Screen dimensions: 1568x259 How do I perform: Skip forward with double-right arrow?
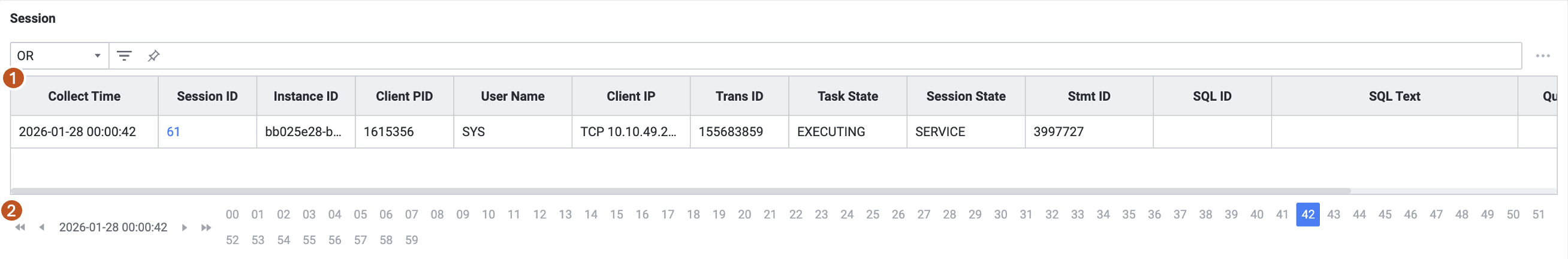[206, 227]
